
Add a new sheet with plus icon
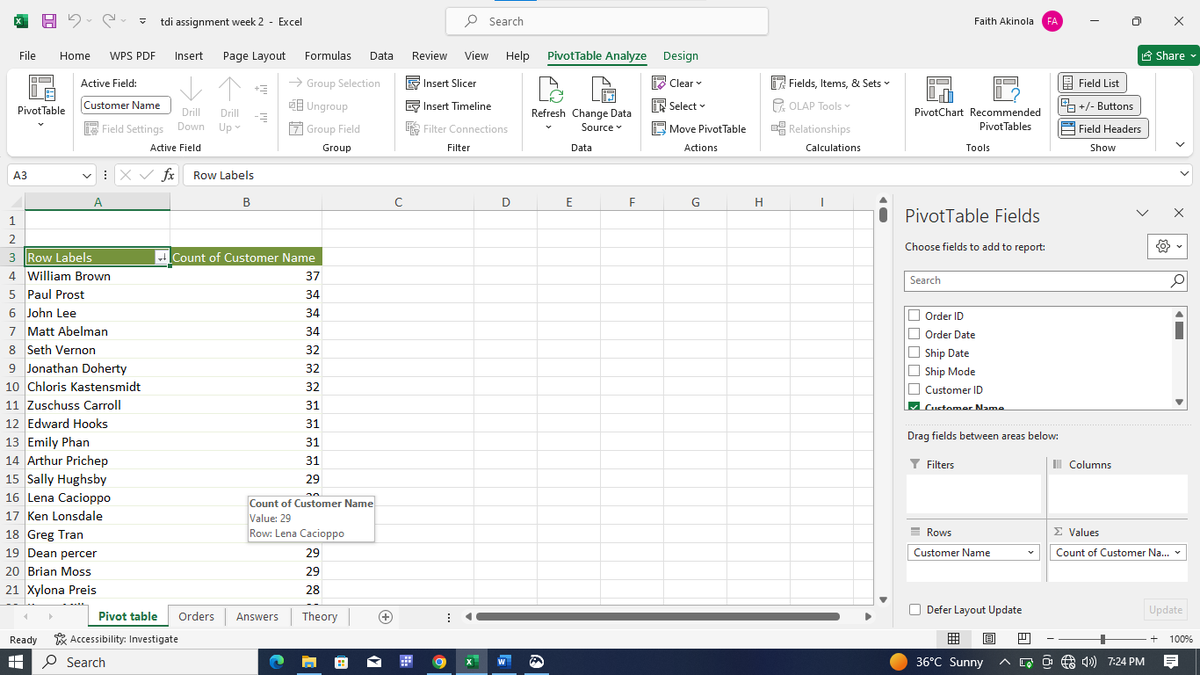coord(384,617)
